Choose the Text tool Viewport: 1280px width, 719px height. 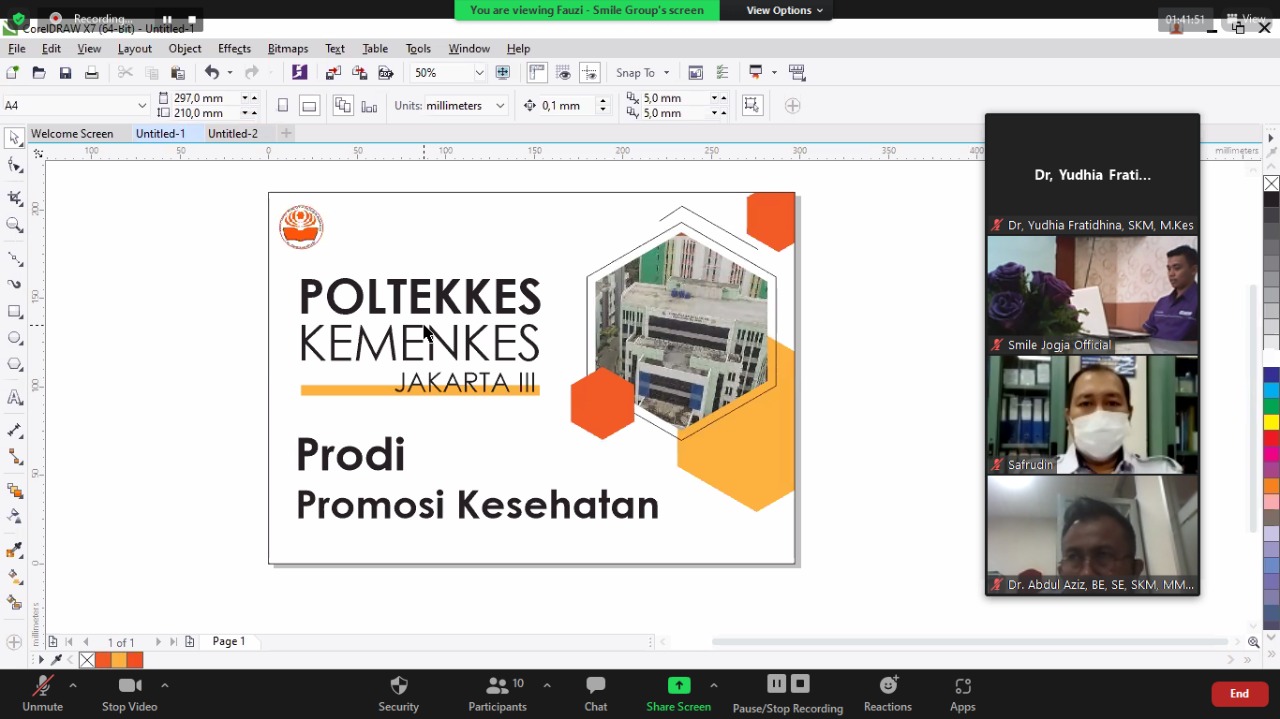pos(14,398)
